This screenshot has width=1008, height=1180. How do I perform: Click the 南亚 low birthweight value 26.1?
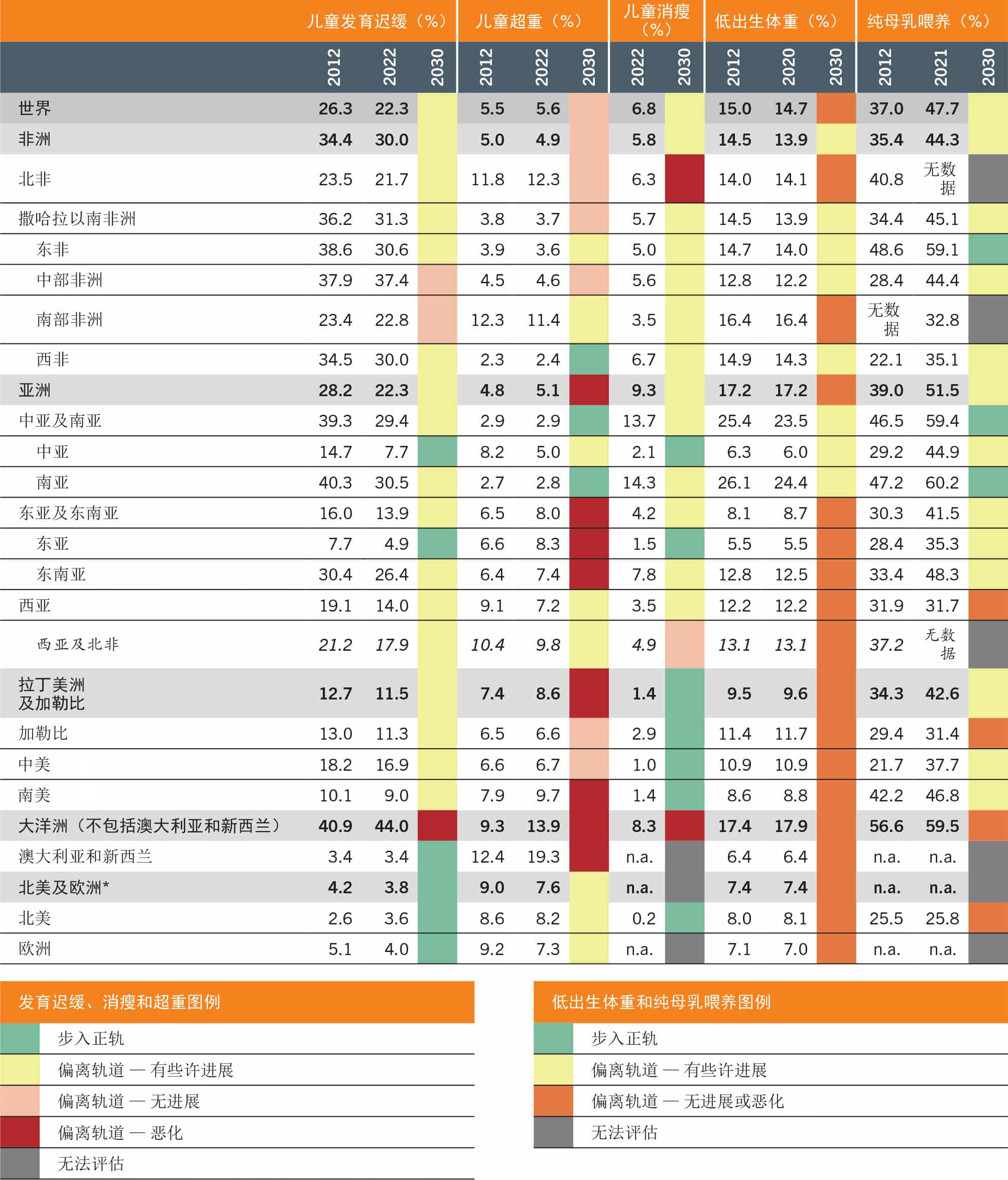[734, 483]
